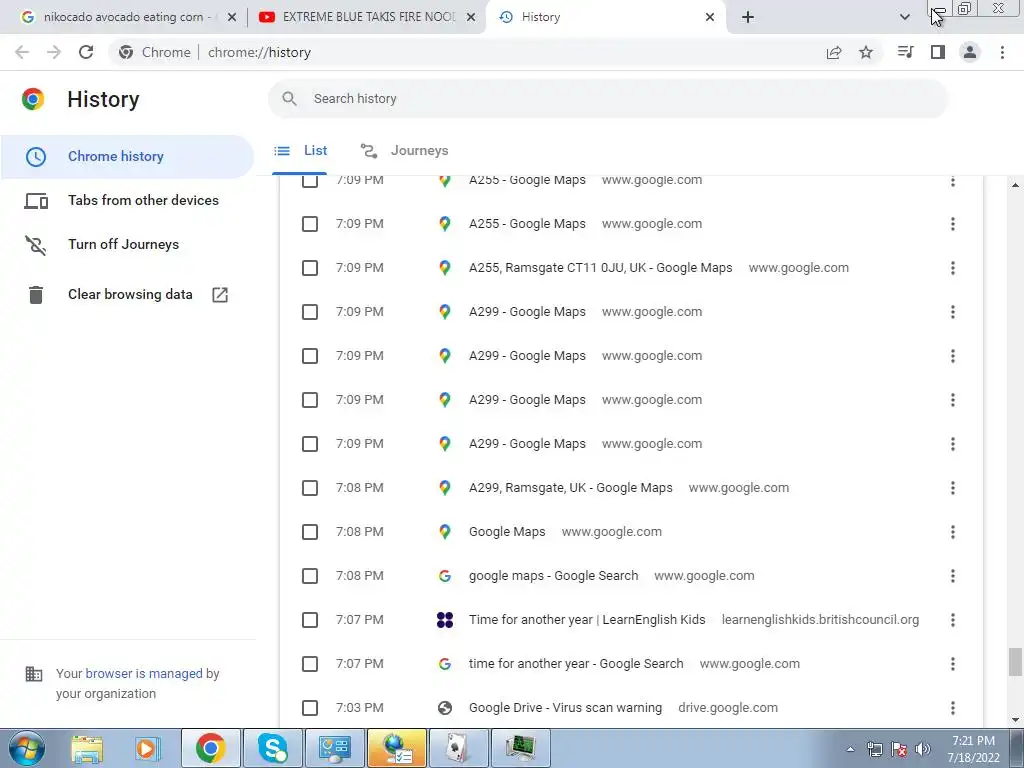Click the clock icon for Chrome history
Image resolution: width=1024 pixels, height=768 pixels.
(x=36, y=157)
